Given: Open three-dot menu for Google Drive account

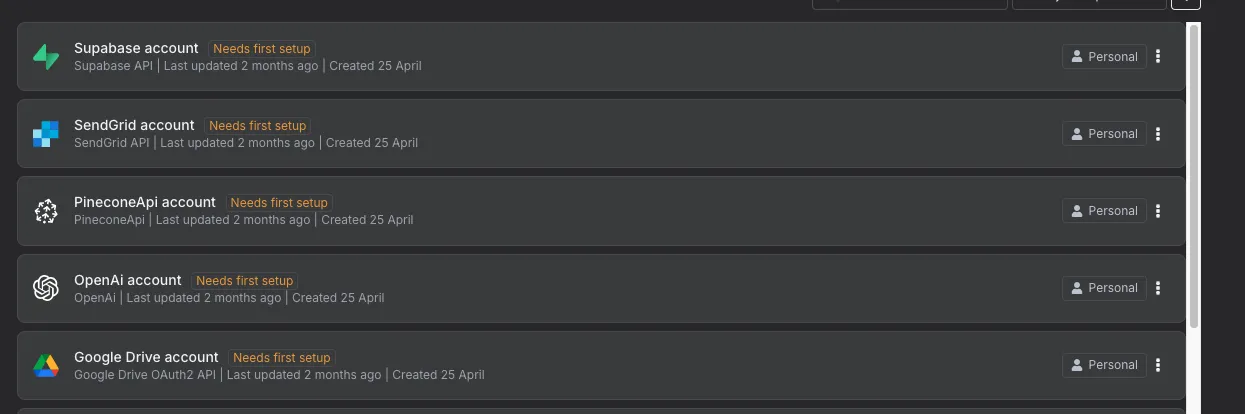Looking at the screenshot, I should [x=1158, y=365].
